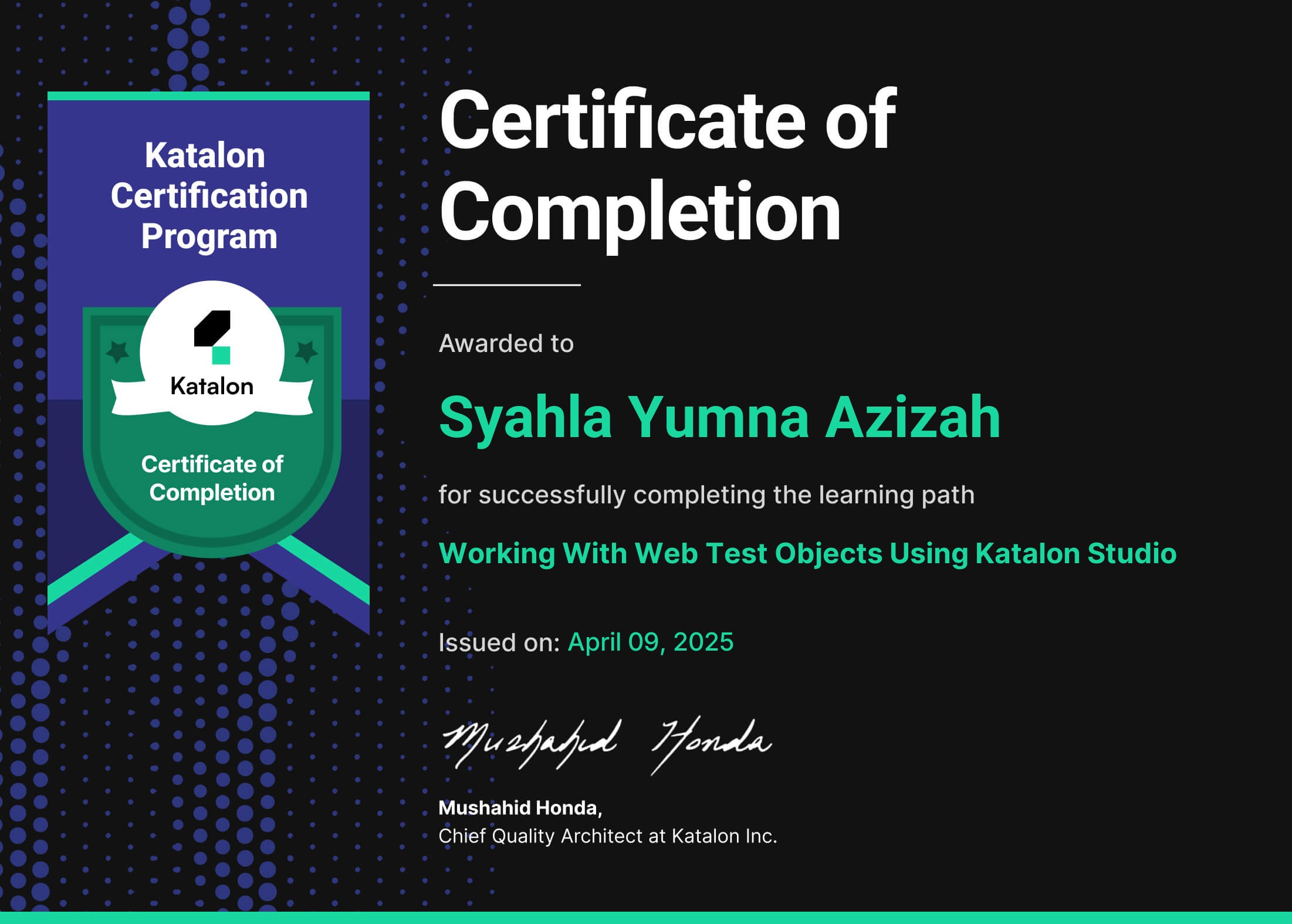This screenshot has height=924, width=1292.
Task: Click the Awarded to label
Action: (x=506, y=344)
